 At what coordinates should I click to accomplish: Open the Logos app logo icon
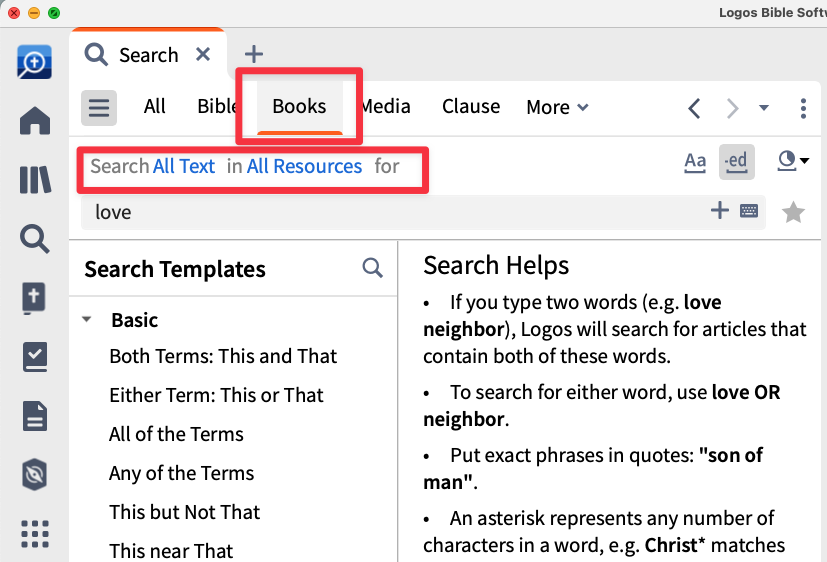coord(34,62)
